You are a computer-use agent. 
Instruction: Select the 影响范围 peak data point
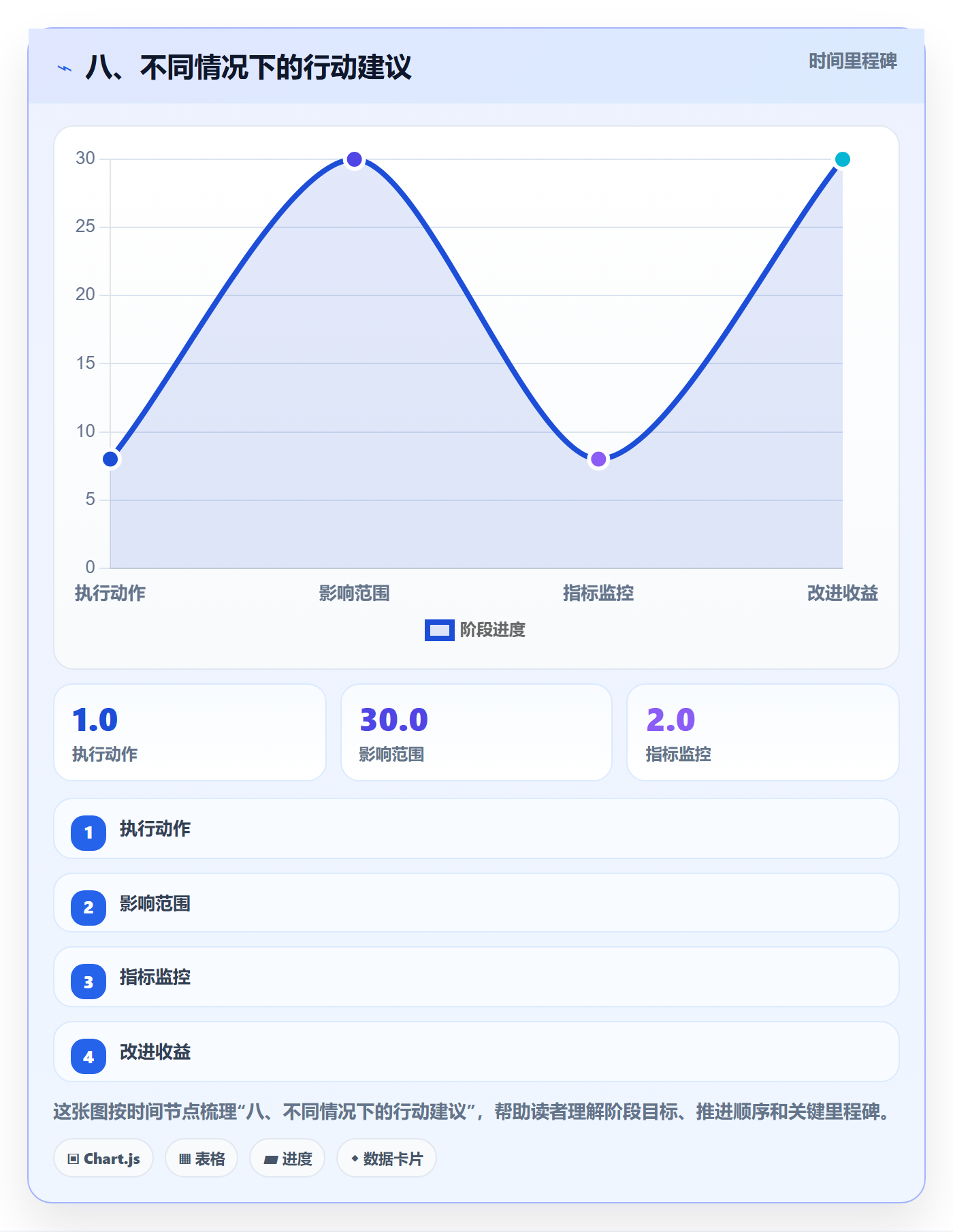(x=354, y=159)
